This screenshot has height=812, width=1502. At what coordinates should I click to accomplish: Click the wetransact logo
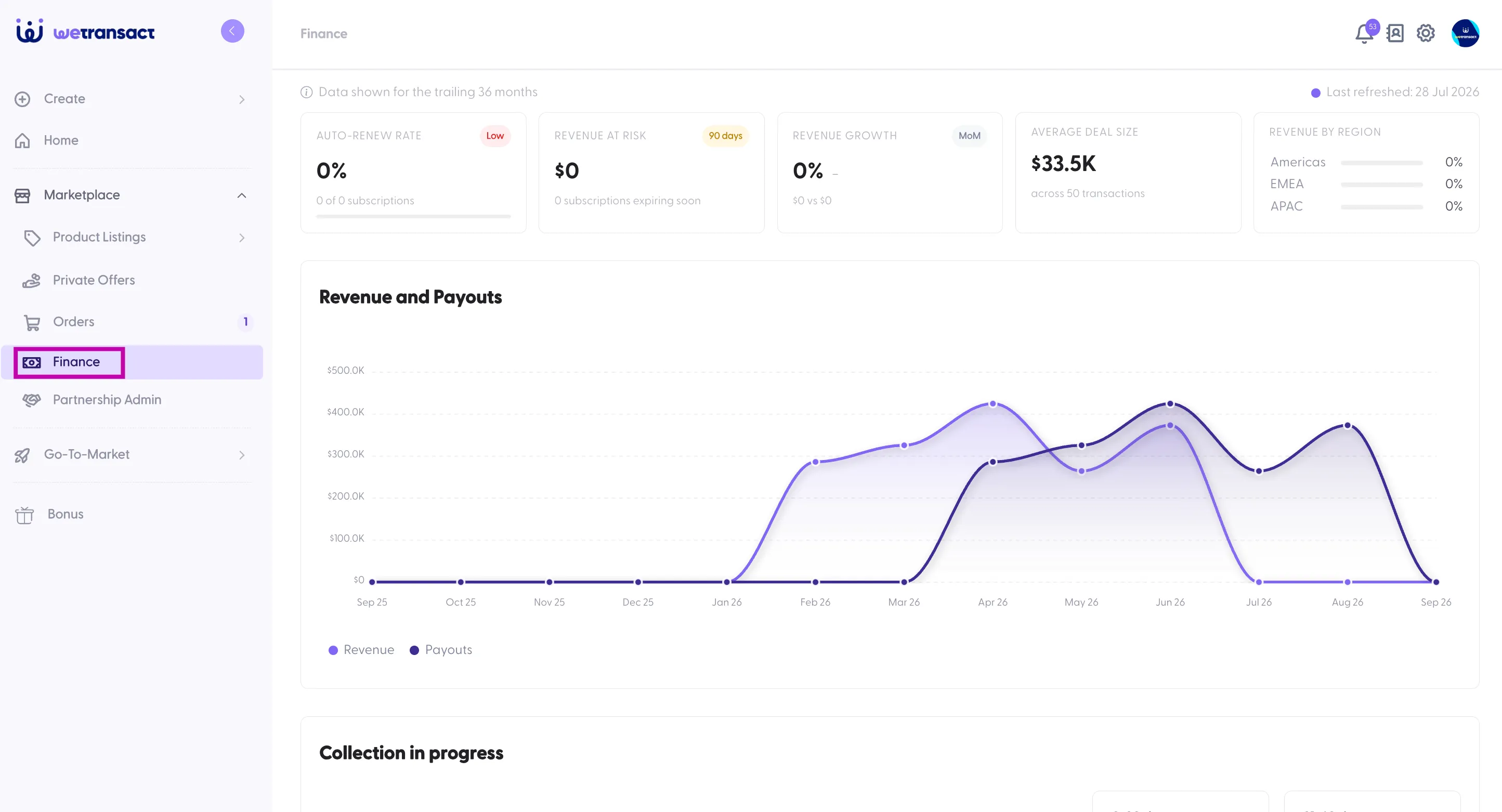pos(85,32)
